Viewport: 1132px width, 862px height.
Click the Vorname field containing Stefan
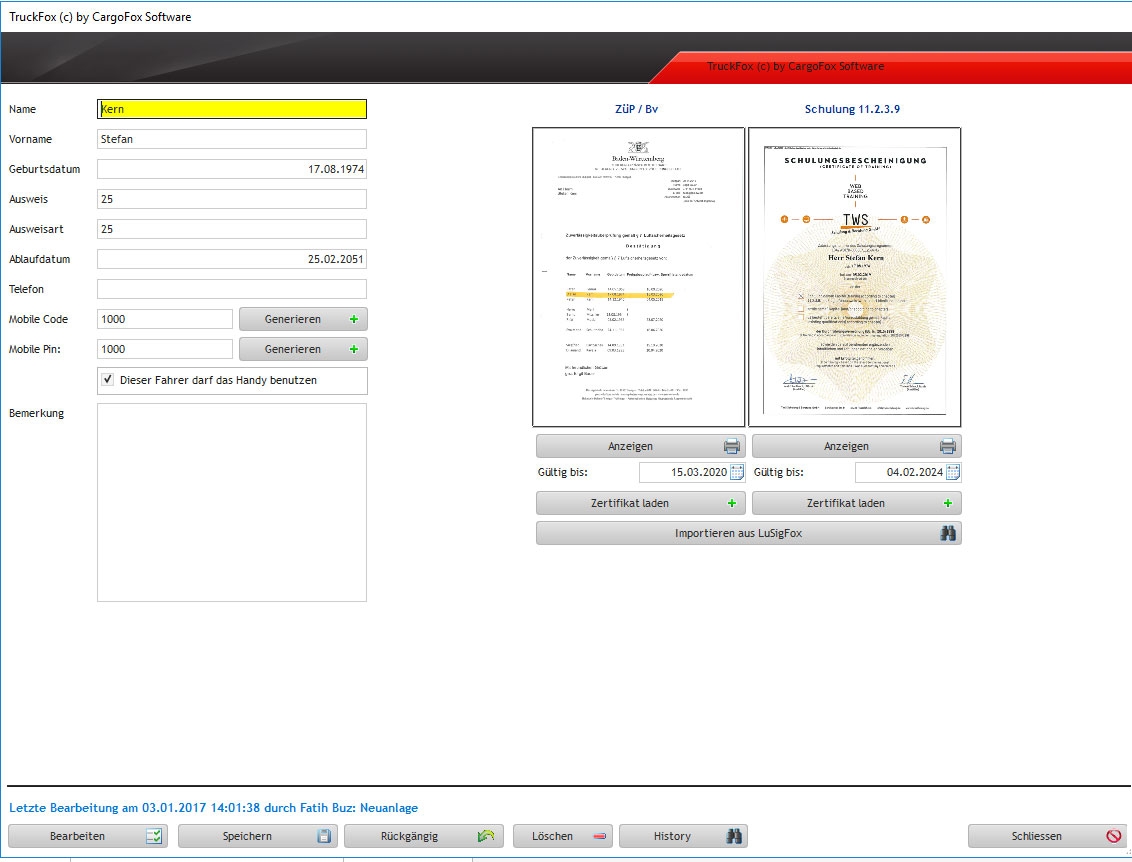232,139
